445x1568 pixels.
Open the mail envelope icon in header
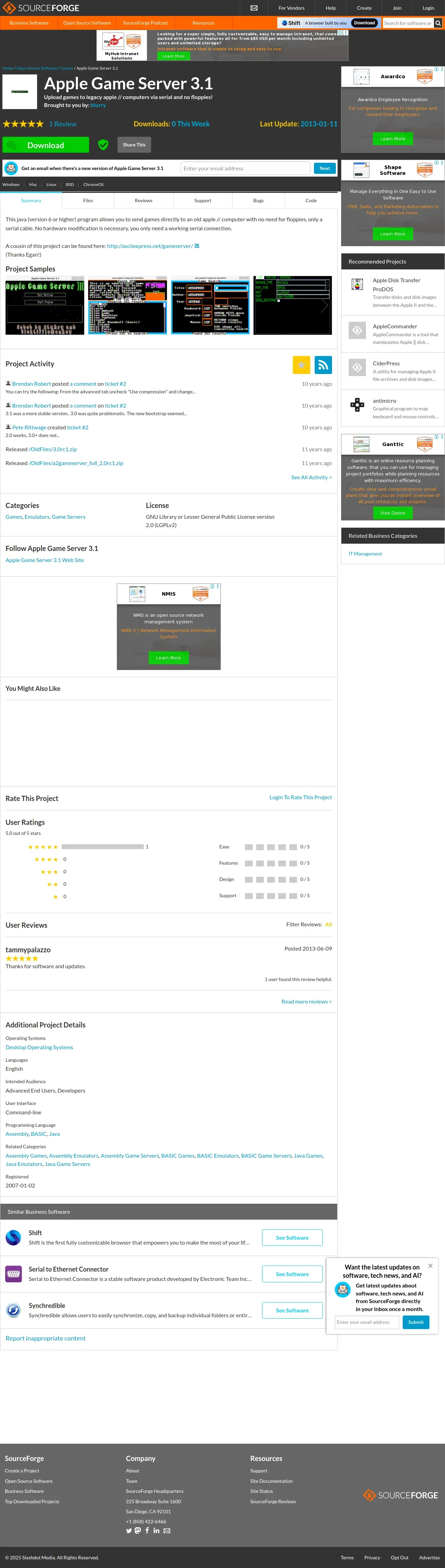[x=254, y=8]
